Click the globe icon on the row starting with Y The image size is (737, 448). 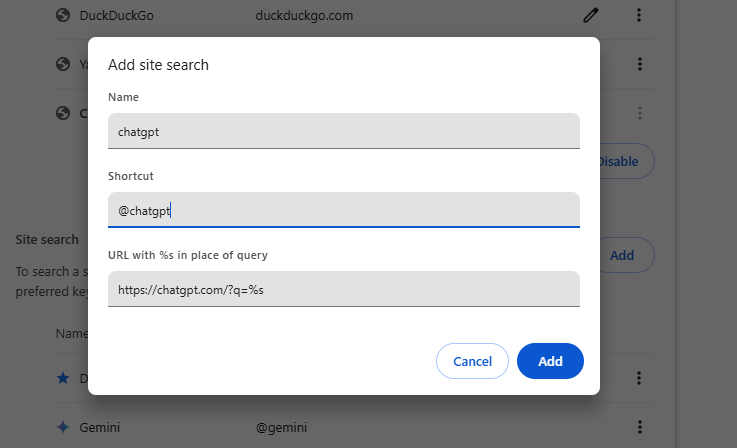(63, 64)
